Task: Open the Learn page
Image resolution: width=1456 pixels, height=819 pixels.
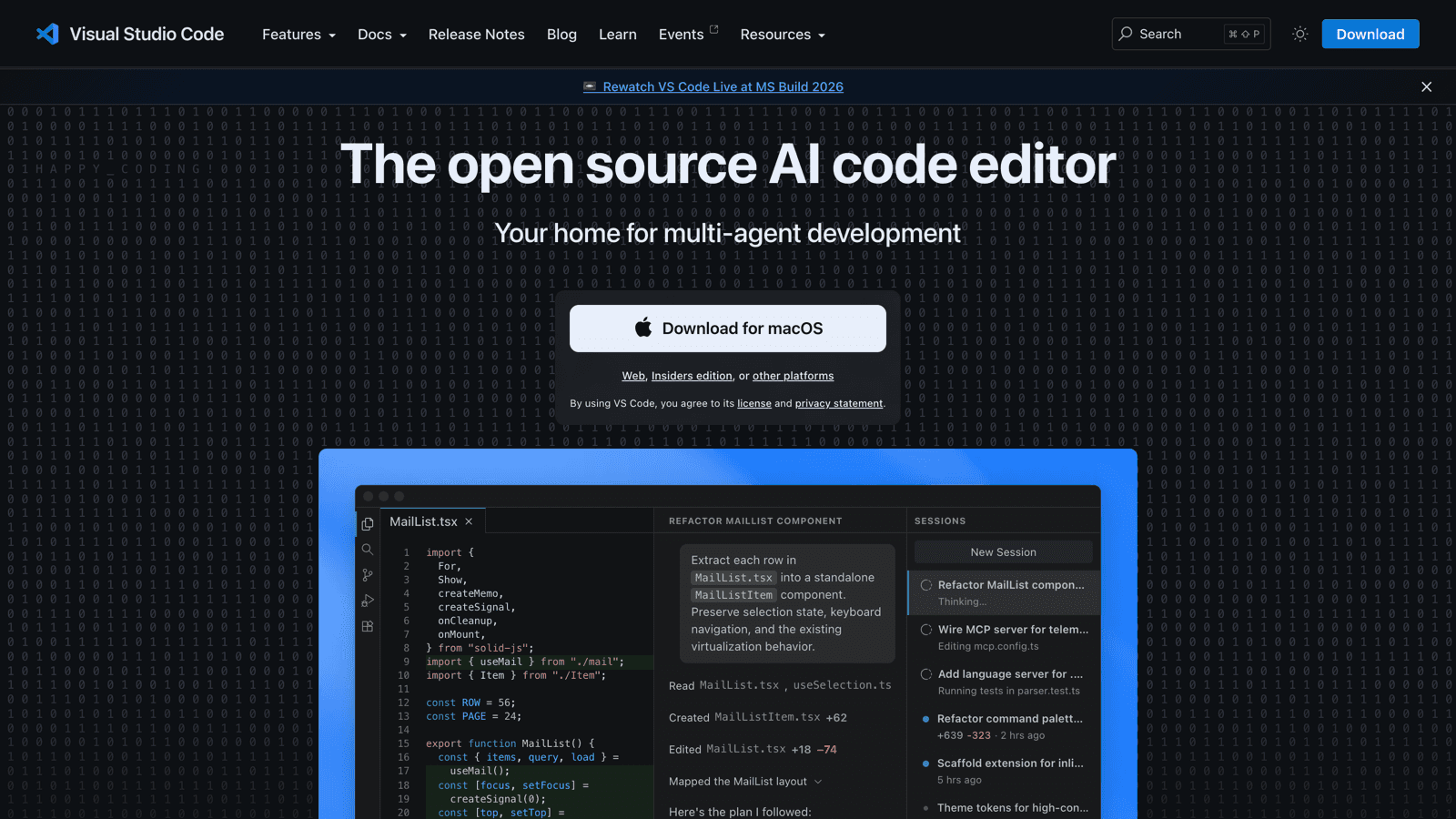Action: (x=618, y=35)
